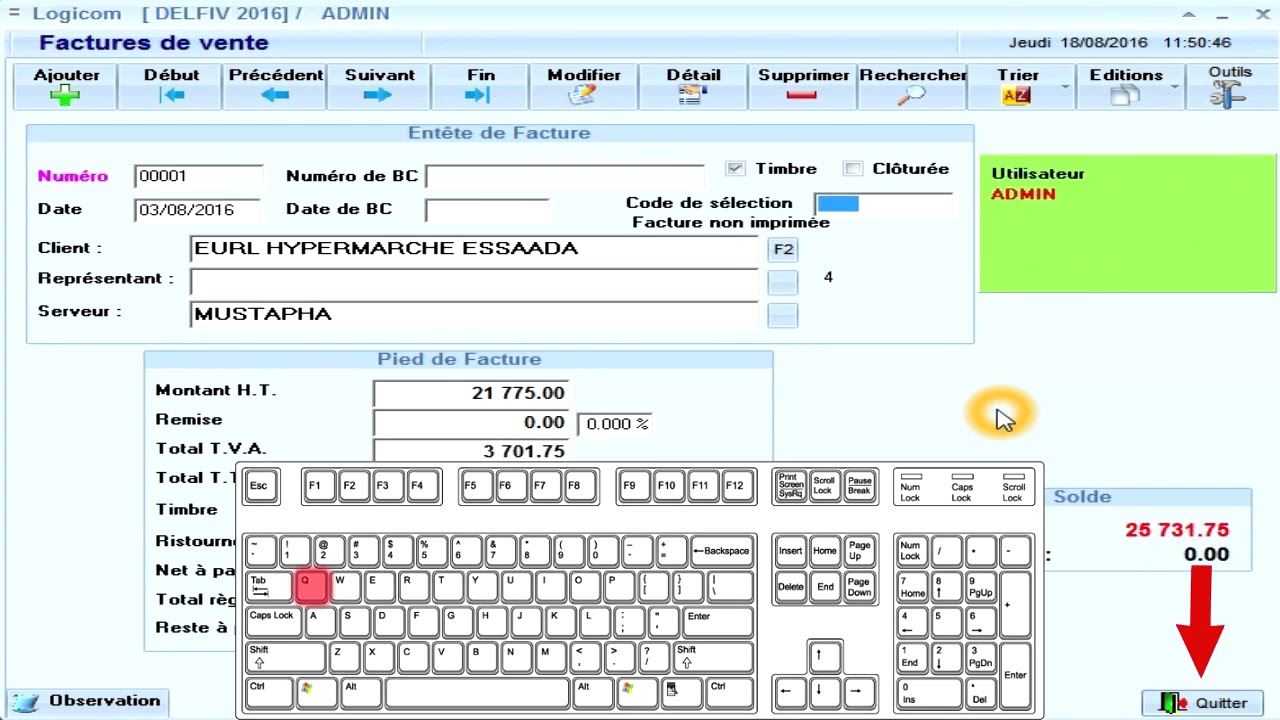Click the Esc key on keyboard overlay
The image size is (1280, 720).
click(262, 486)
